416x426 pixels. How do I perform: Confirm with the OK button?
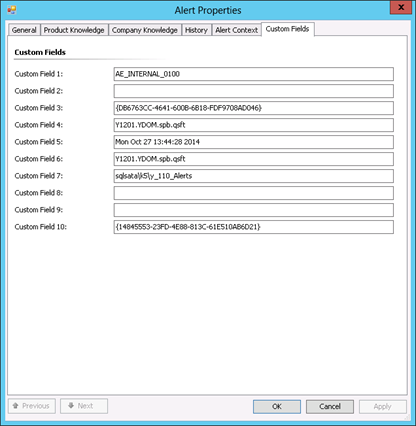[277, 407]
